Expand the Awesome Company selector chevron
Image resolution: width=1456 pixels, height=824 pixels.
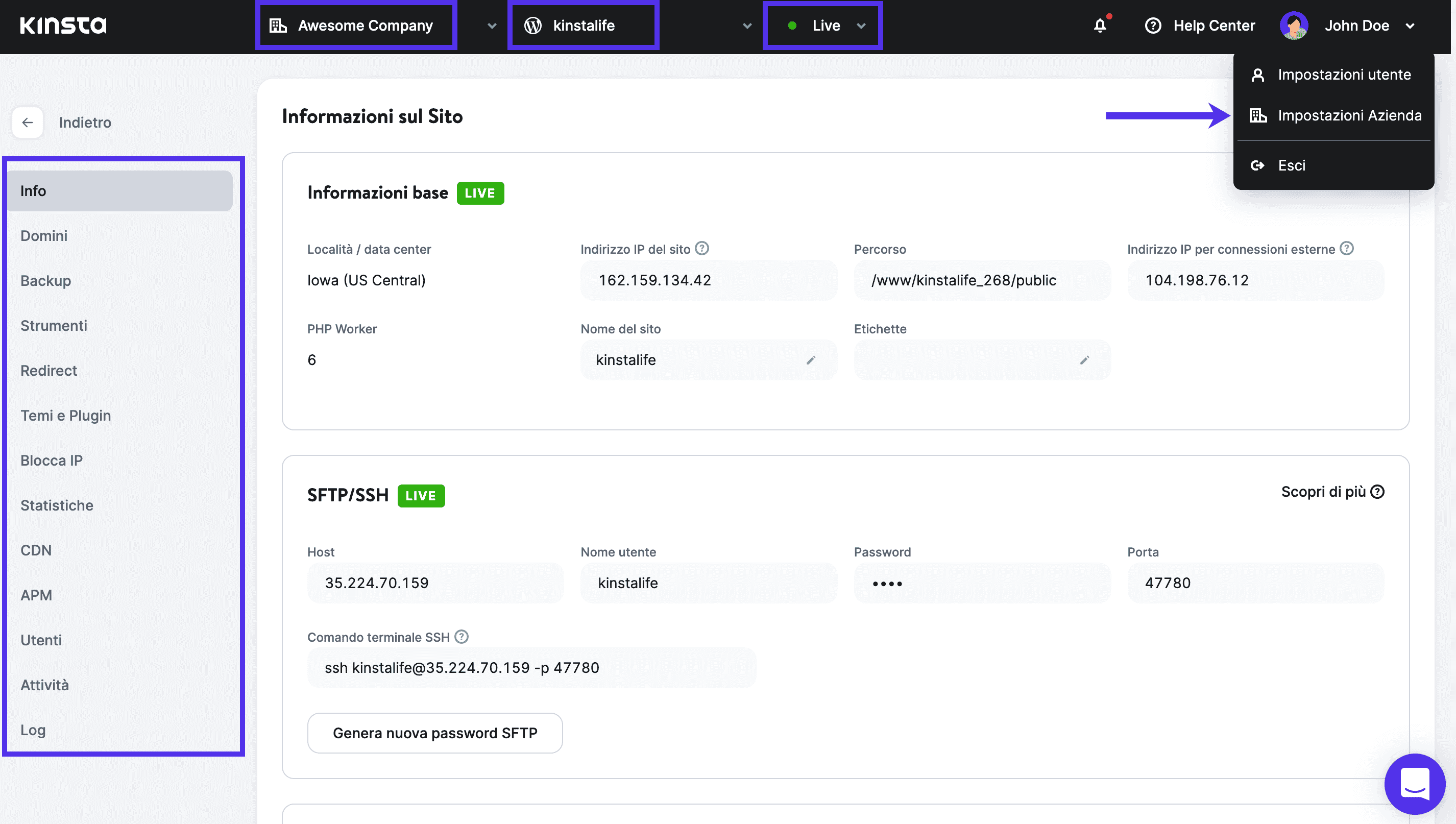pos(491,26)
